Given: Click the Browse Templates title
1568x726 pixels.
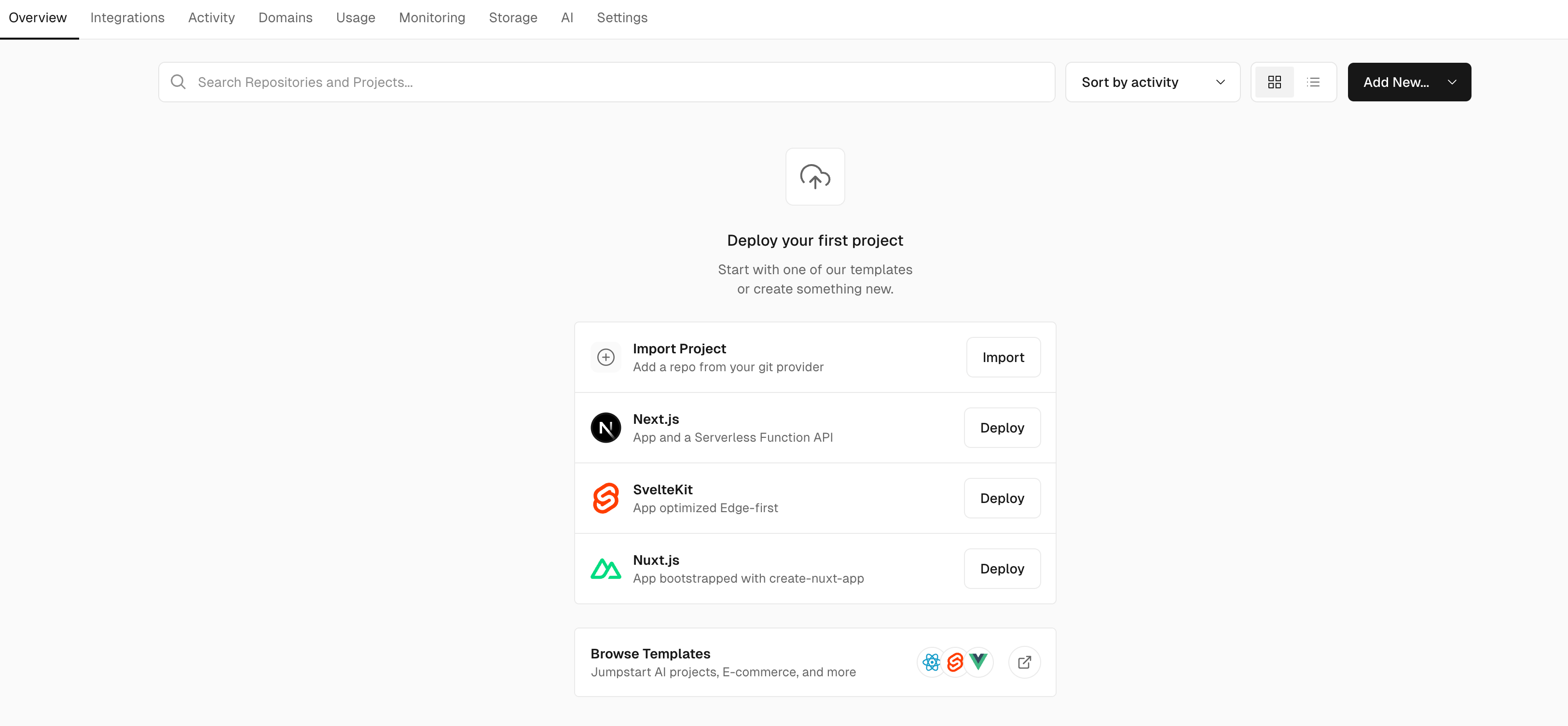Looking at the screenshot, I should (650, 653).
